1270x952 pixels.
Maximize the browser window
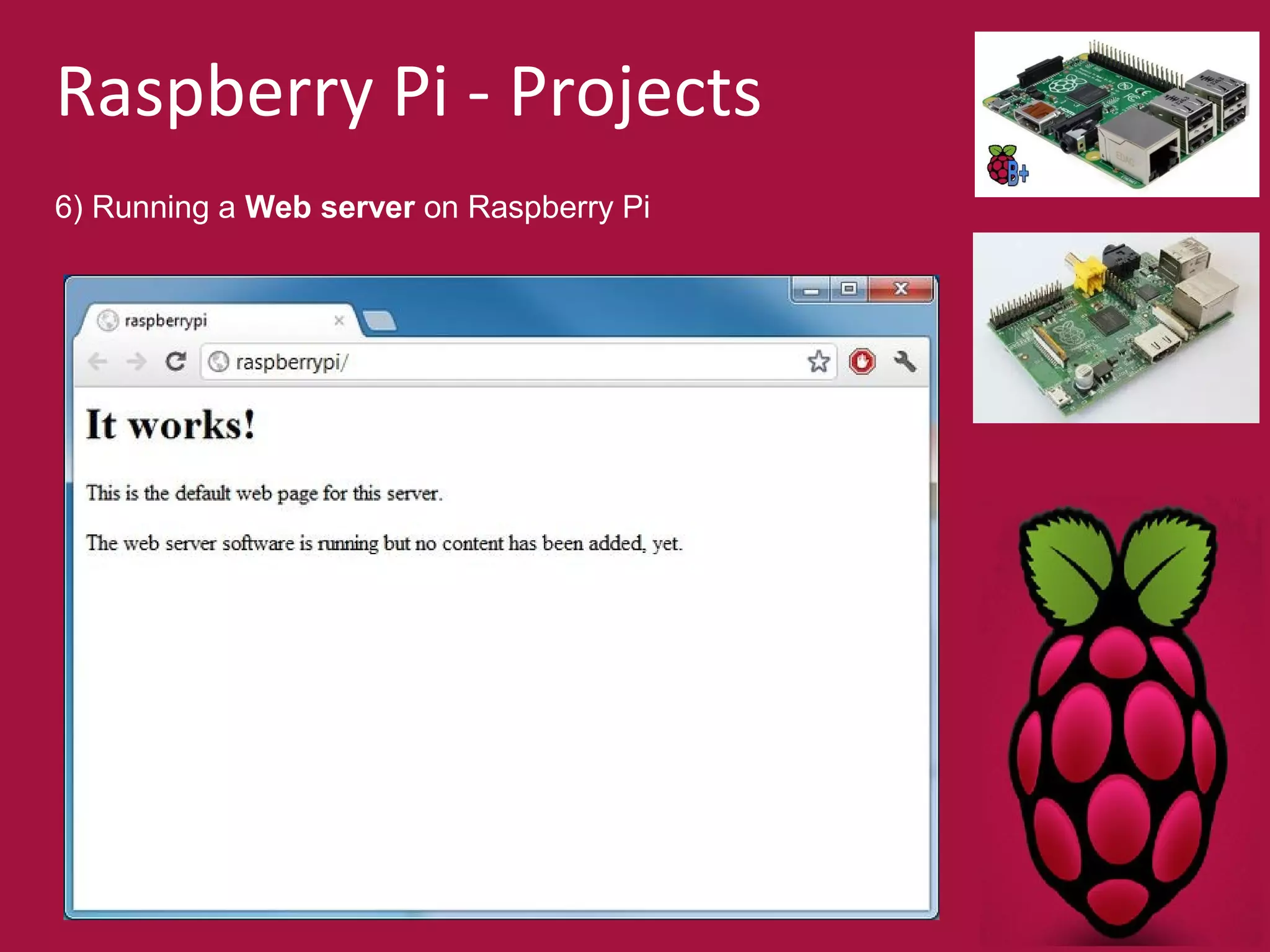click(x=849, y=289)
